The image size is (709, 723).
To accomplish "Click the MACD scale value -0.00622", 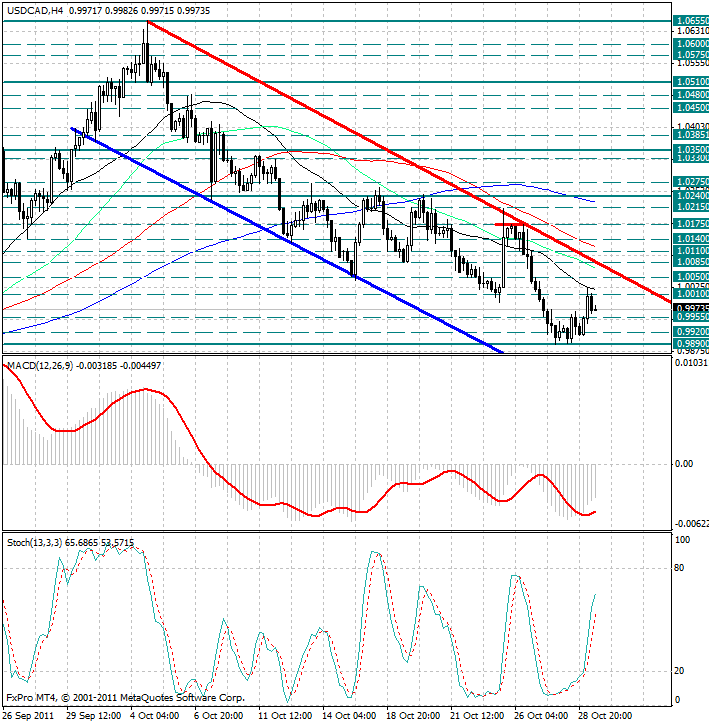I will click(691, 524).
